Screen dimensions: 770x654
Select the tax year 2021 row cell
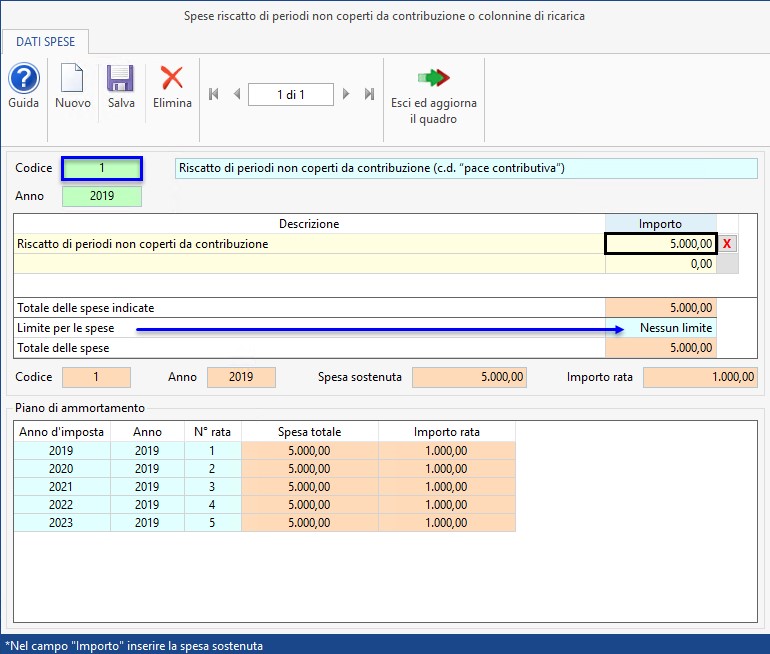click(x=61, y=487)
